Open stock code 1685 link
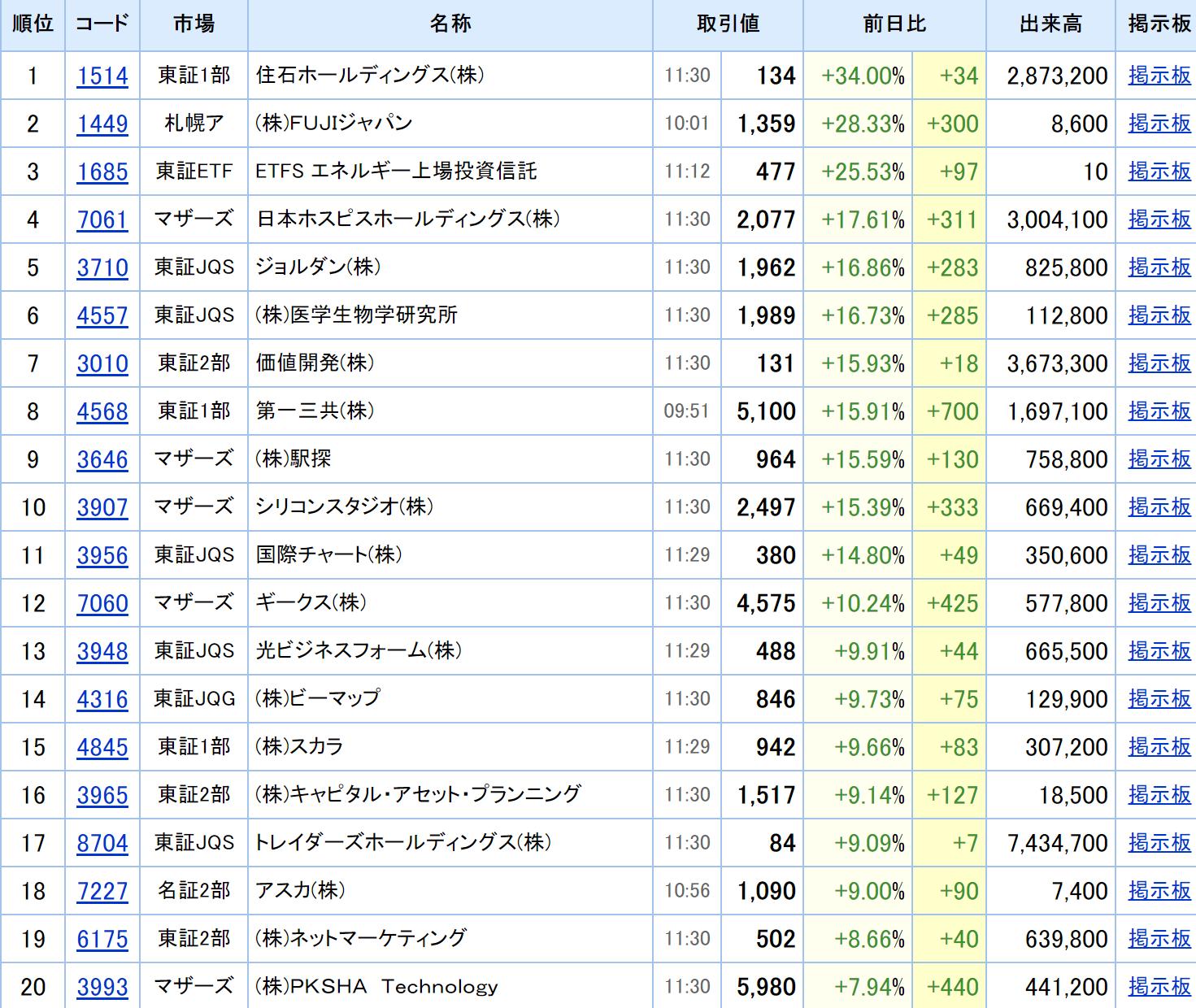The image size is (1196, 1008). (x=102, y=172)
